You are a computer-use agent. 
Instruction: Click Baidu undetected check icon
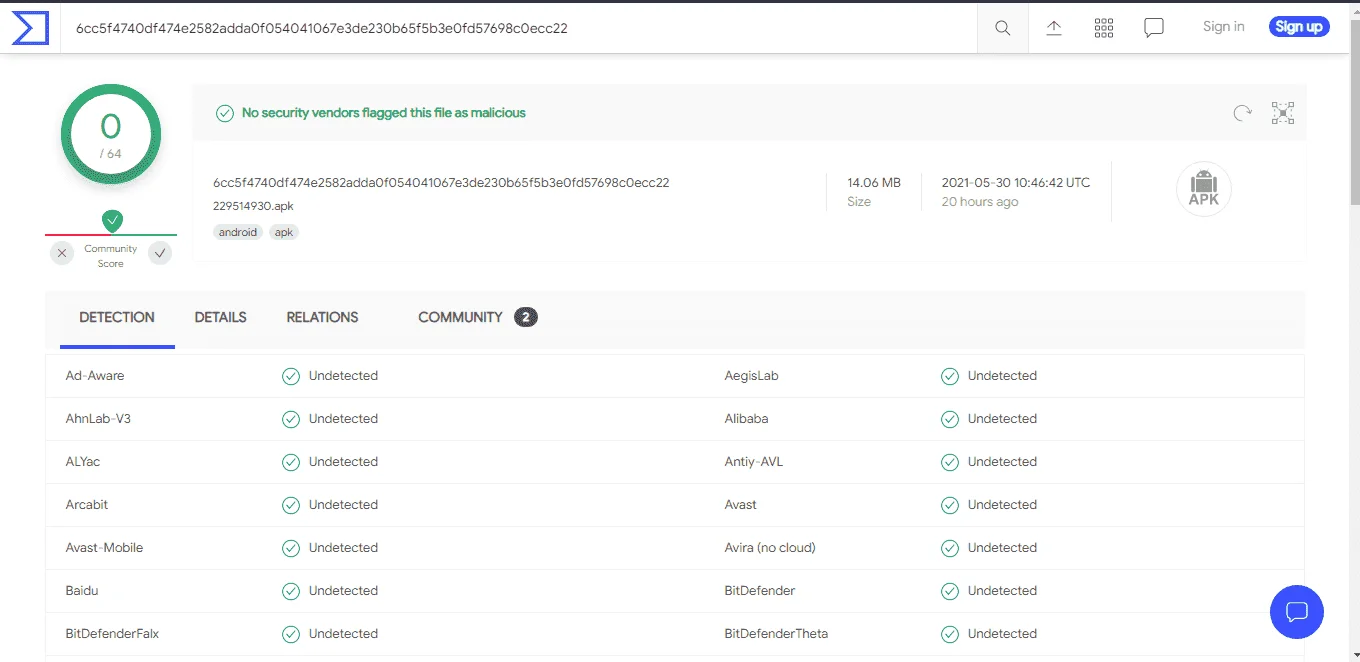[291, 591]
